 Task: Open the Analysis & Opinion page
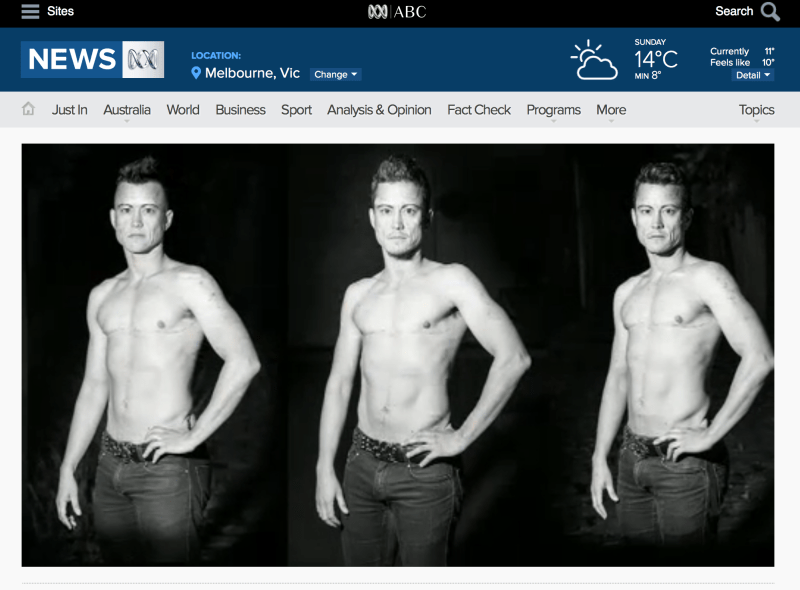tap(379, 110)
